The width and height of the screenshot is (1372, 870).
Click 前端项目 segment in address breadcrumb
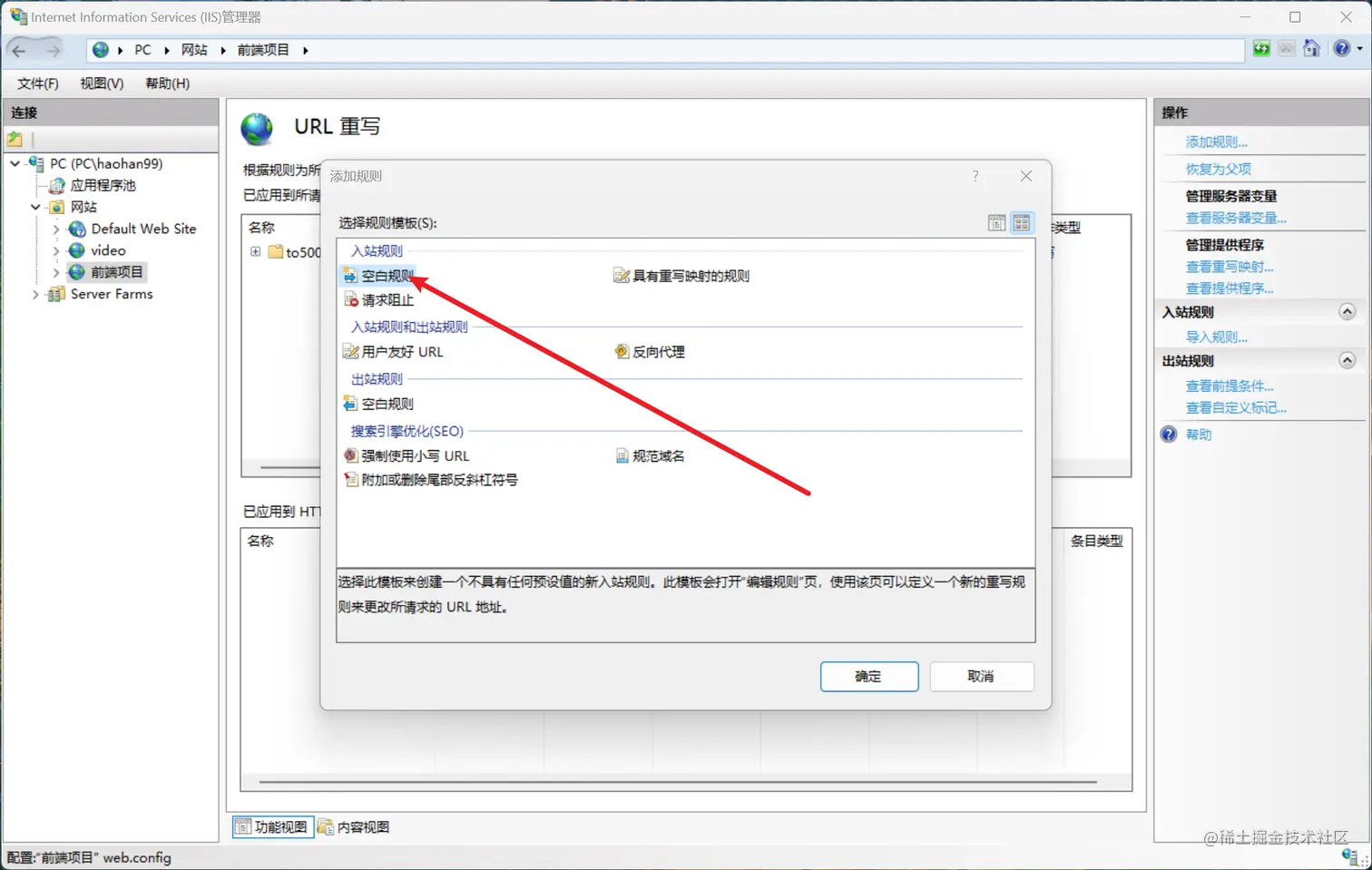263,50
